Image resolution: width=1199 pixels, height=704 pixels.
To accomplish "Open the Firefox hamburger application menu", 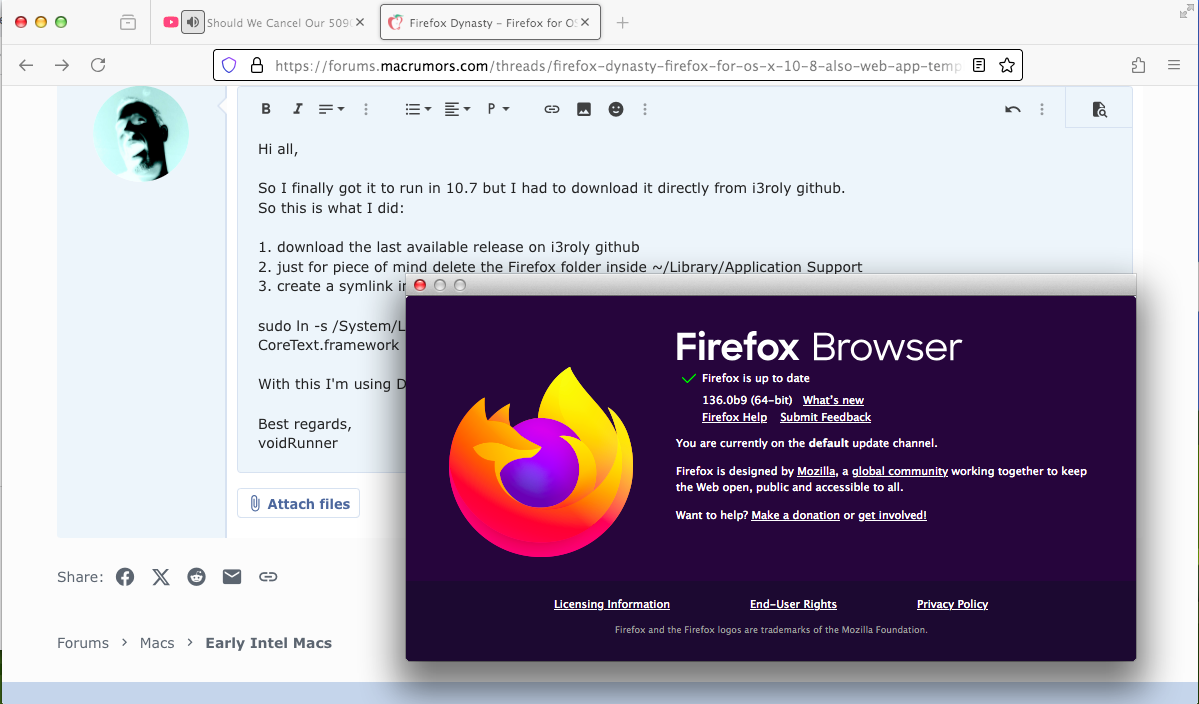I will (x=1174, y=66).
